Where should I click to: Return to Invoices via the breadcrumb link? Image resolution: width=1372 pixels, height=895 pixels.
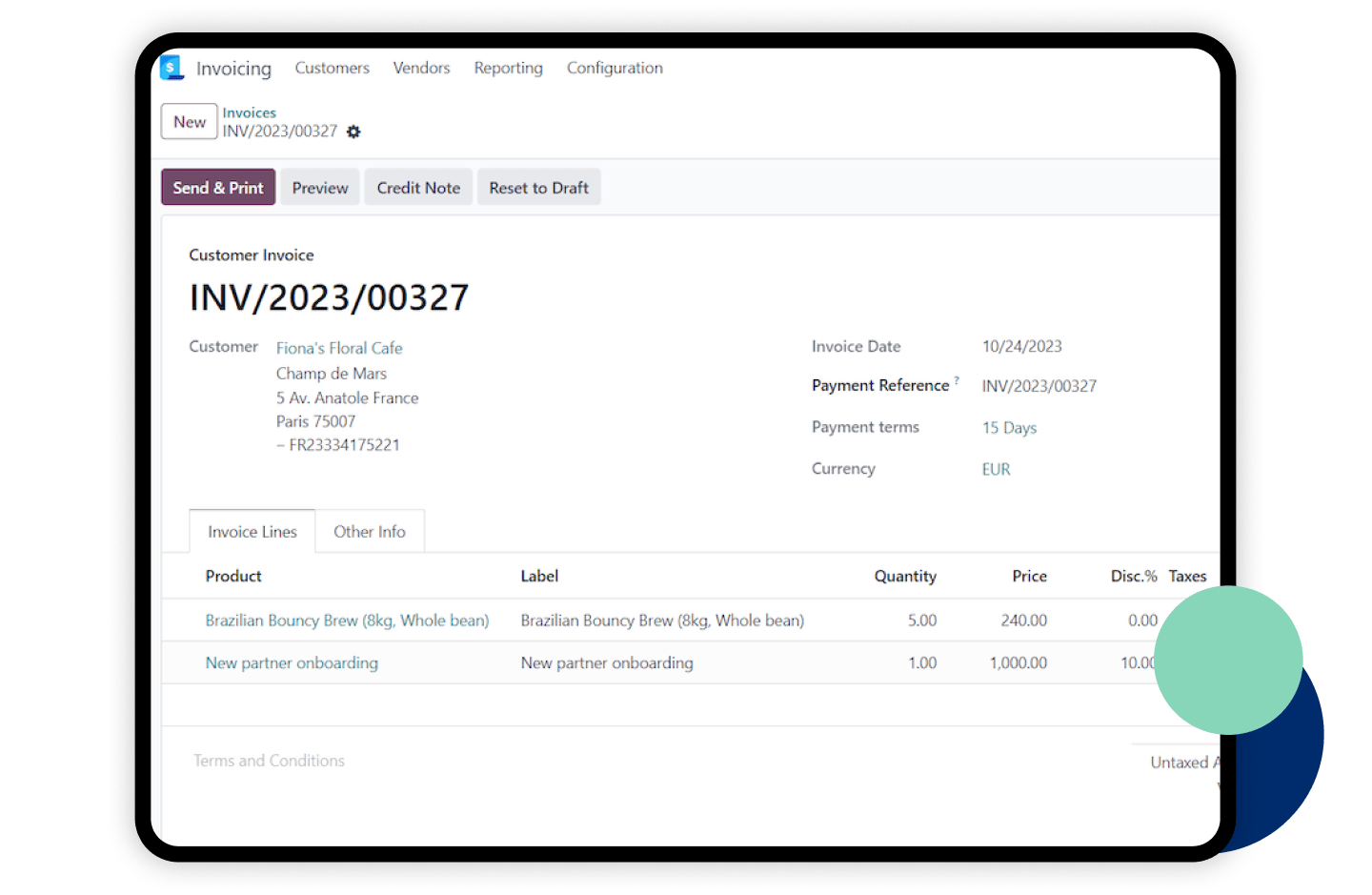tap(249, 112)
